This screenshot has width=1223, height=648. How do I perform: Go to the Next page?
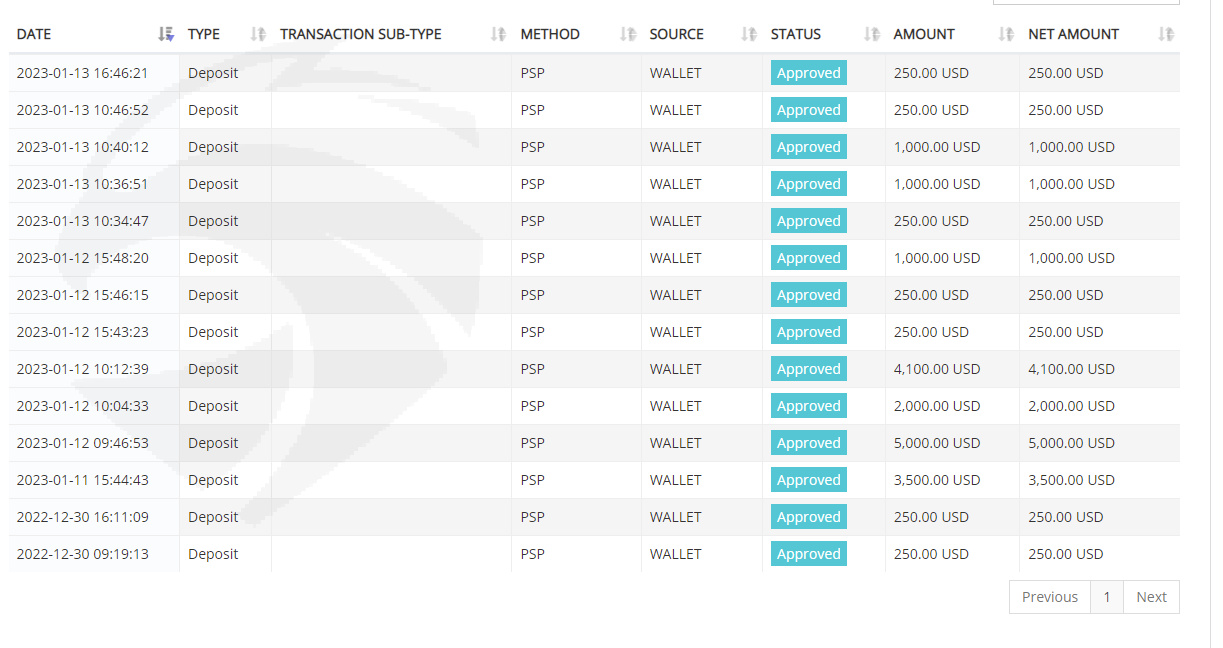(x=1151, y=597)
